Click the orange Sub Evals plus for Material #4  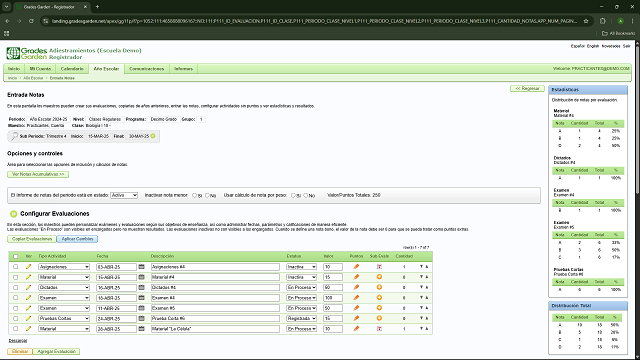coord(379,277)
